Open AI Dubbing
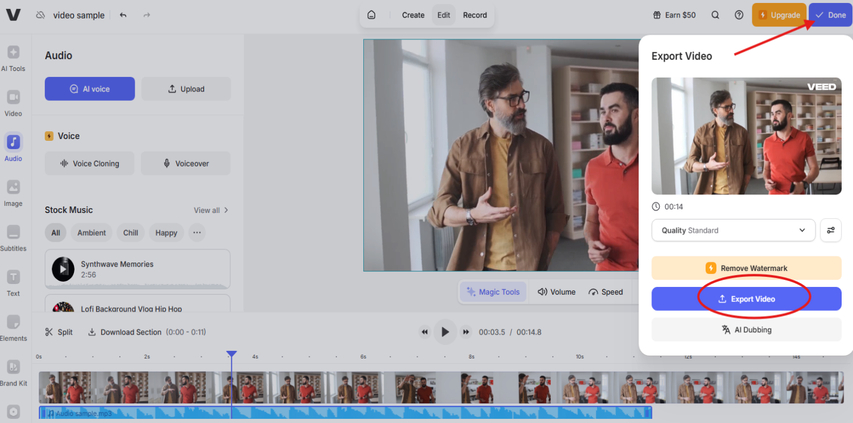The image size is (853, 423). pos(746,329)
